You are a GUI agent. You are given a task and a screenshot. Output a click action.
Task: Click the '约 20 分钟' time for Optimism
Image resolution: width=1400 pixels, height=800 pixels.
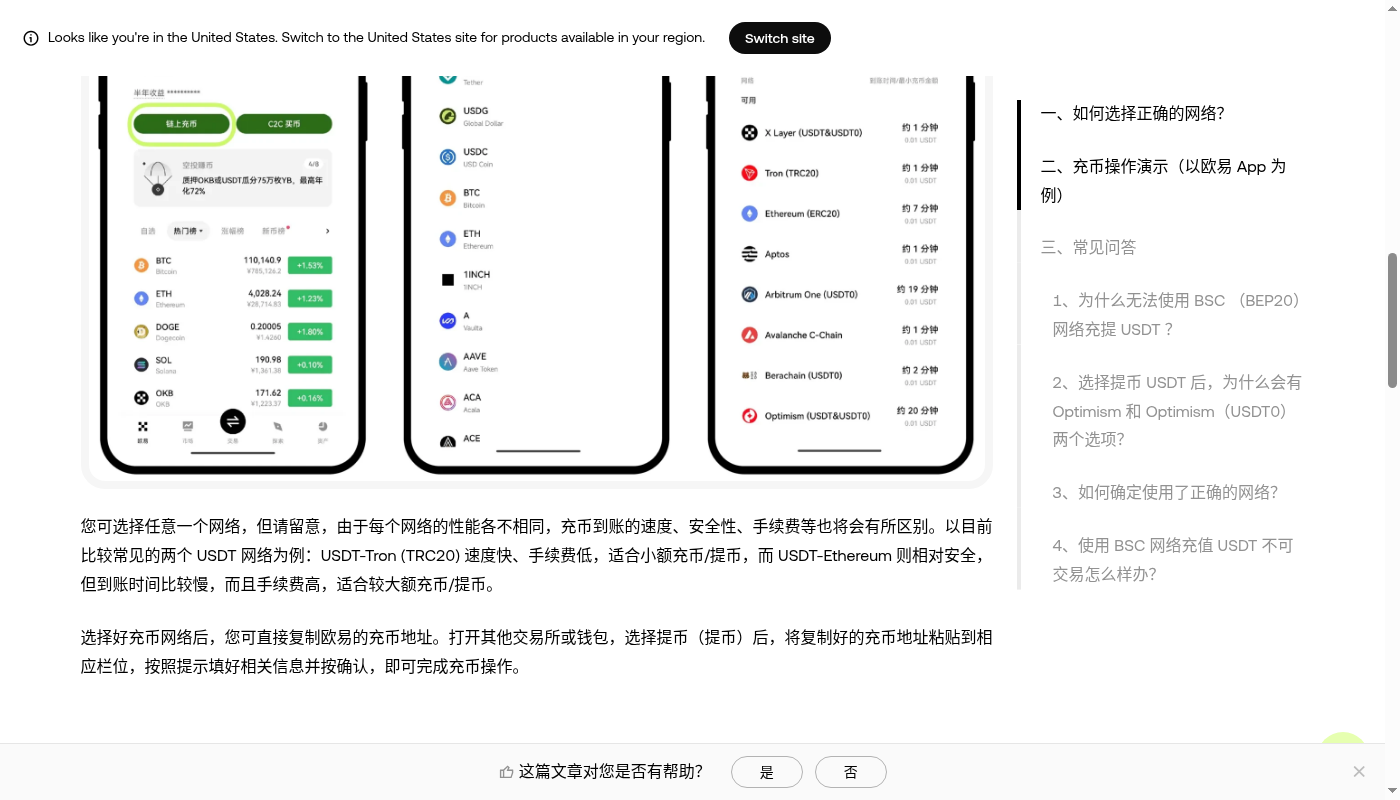click(x=918, y=410)
